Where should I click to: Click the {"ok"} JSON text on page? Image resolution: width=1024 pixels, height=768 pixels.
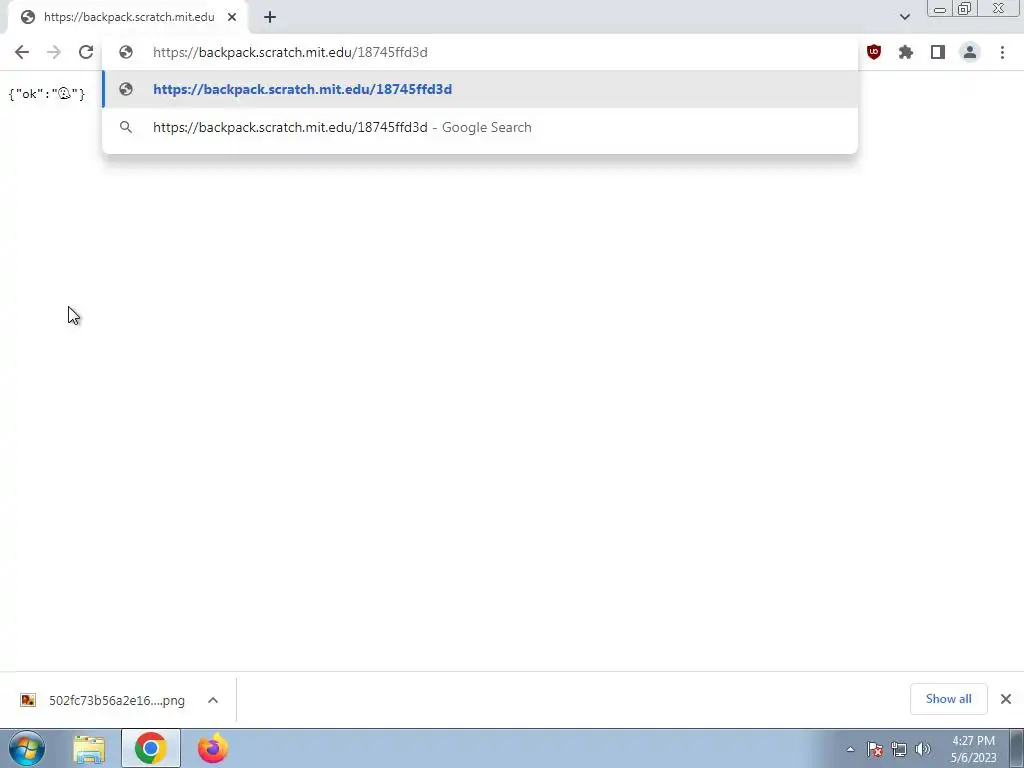click(46, 94)
